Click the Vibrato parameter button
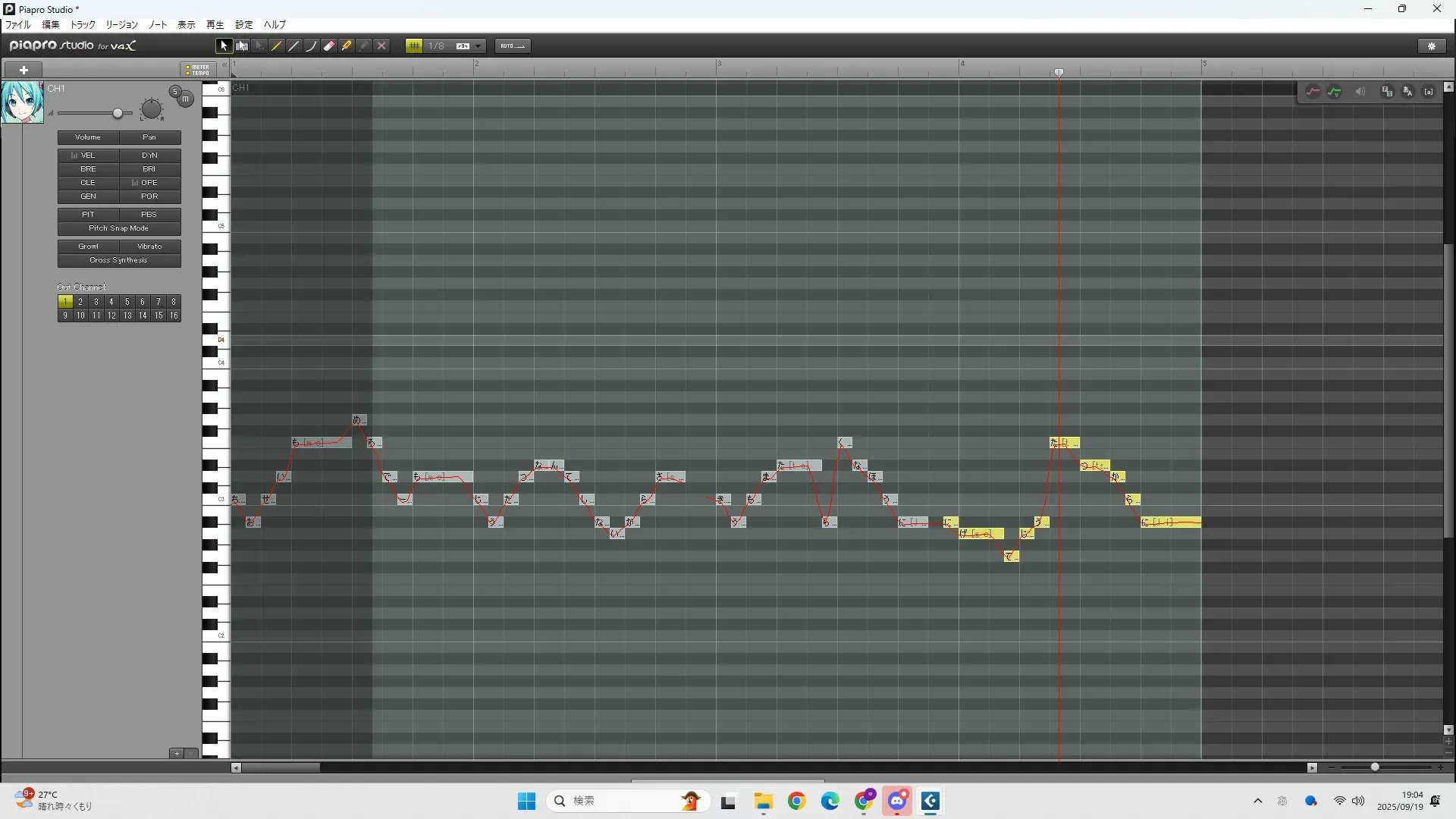 tap(149, 246)
